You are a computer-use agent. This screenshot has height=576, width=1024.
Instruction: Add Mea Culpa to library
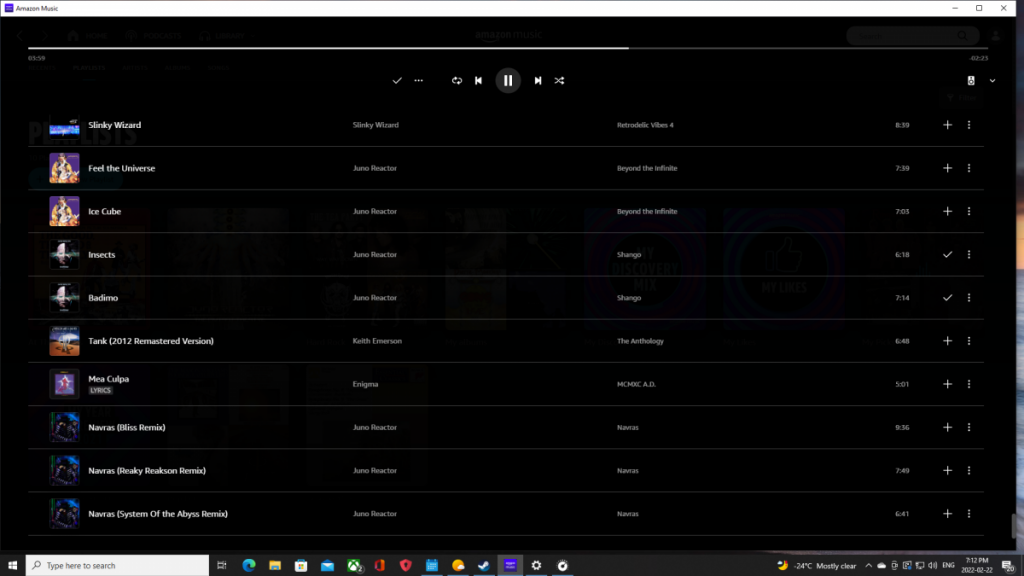[x=947, y=384]
